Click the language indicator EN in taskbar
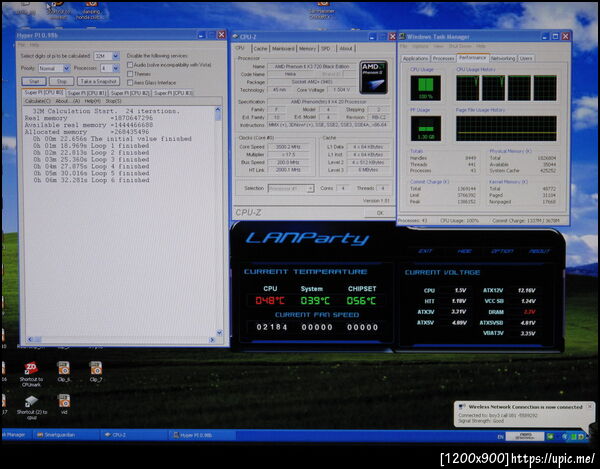 tap(500, 436)
